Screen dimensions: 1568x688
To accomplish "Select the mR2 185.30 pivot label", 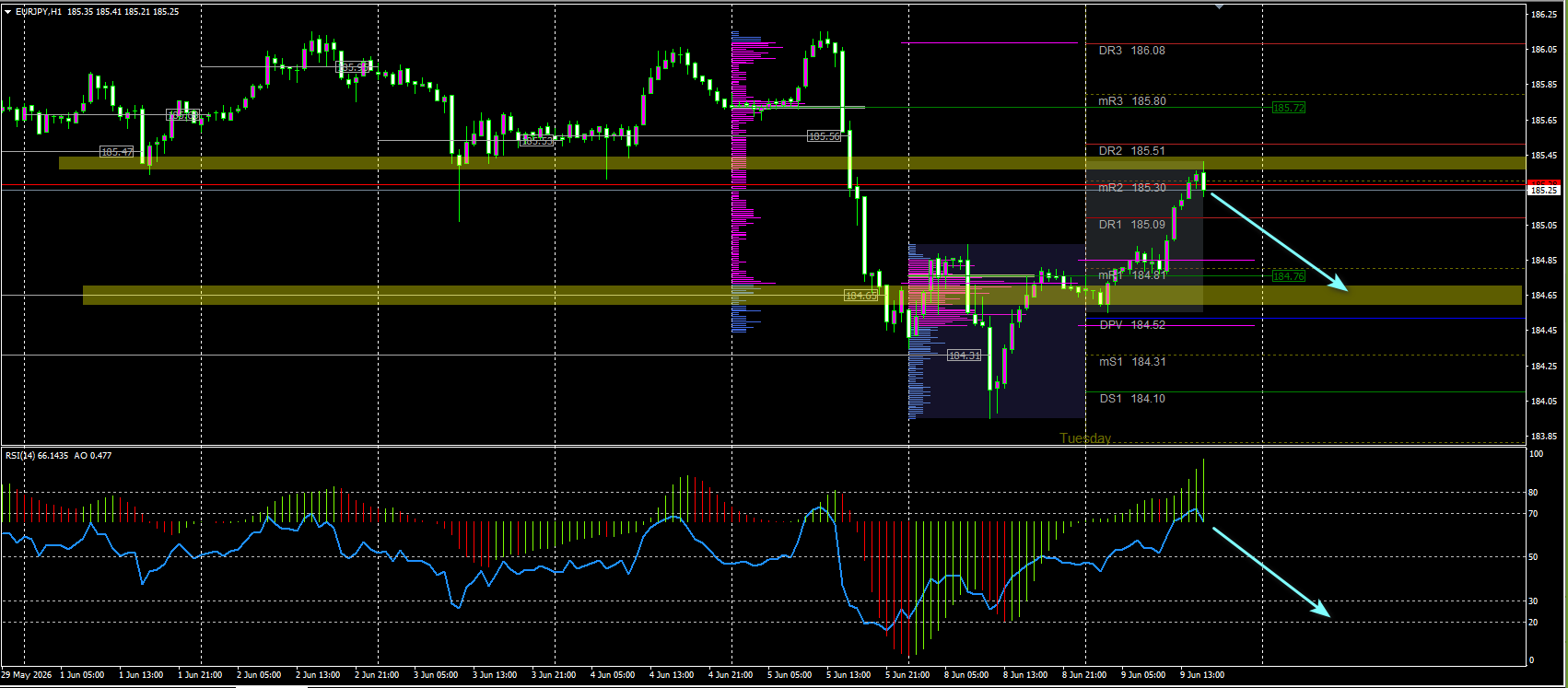I will [x=1131, y=188].
